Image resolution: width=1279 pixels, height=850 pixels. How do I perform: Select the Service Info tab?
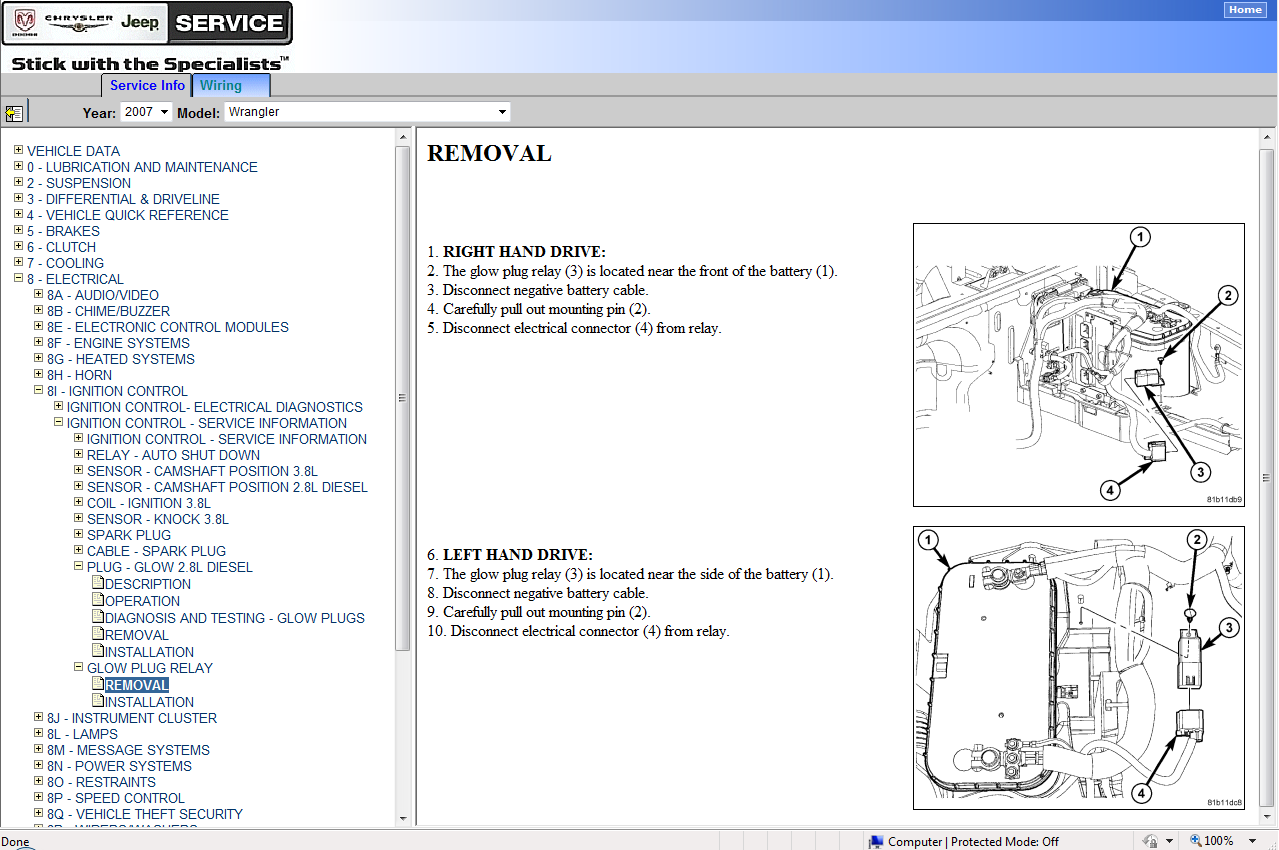147,86
